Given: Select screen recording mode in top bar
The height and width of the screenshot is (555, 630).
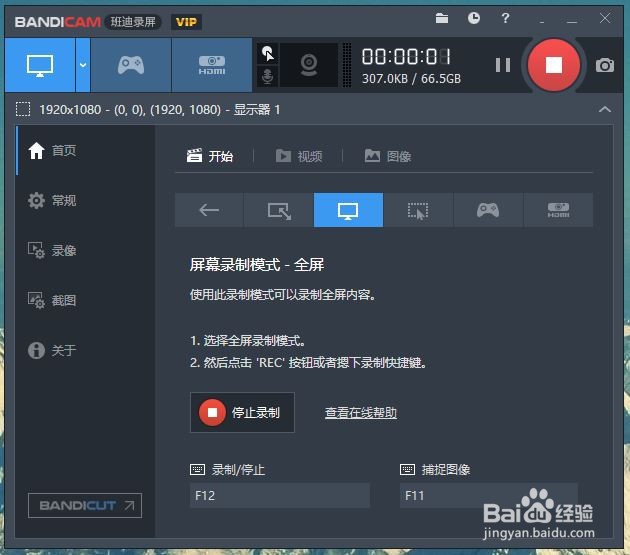Looking at the screenshot, I should 40,65.
